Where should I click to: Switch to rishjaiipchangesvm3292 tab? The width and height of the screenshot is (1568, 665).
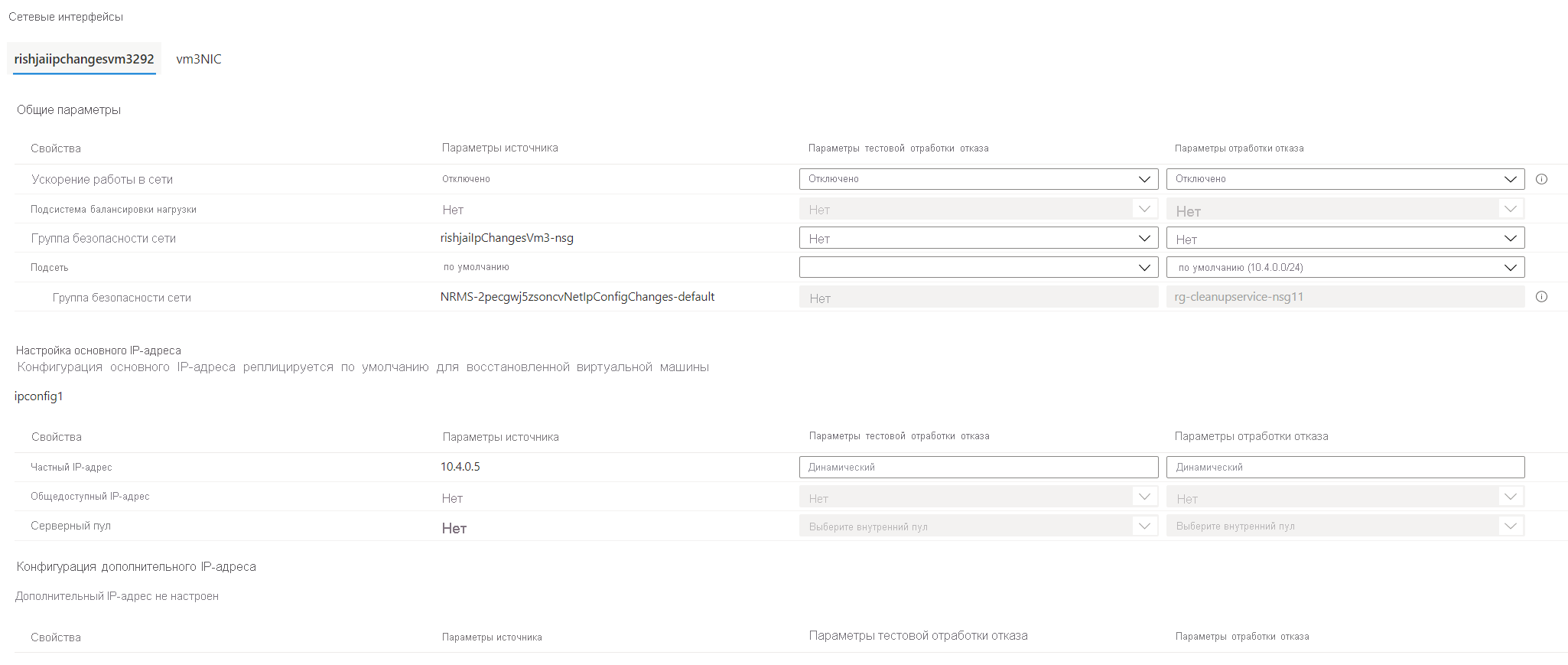pos(84,59)
